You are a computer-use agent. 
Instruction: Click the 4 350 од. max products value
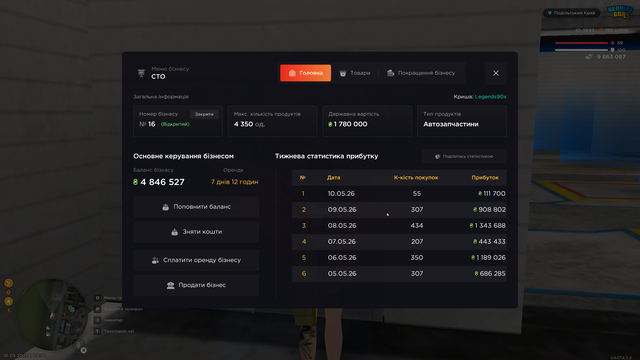249,124
